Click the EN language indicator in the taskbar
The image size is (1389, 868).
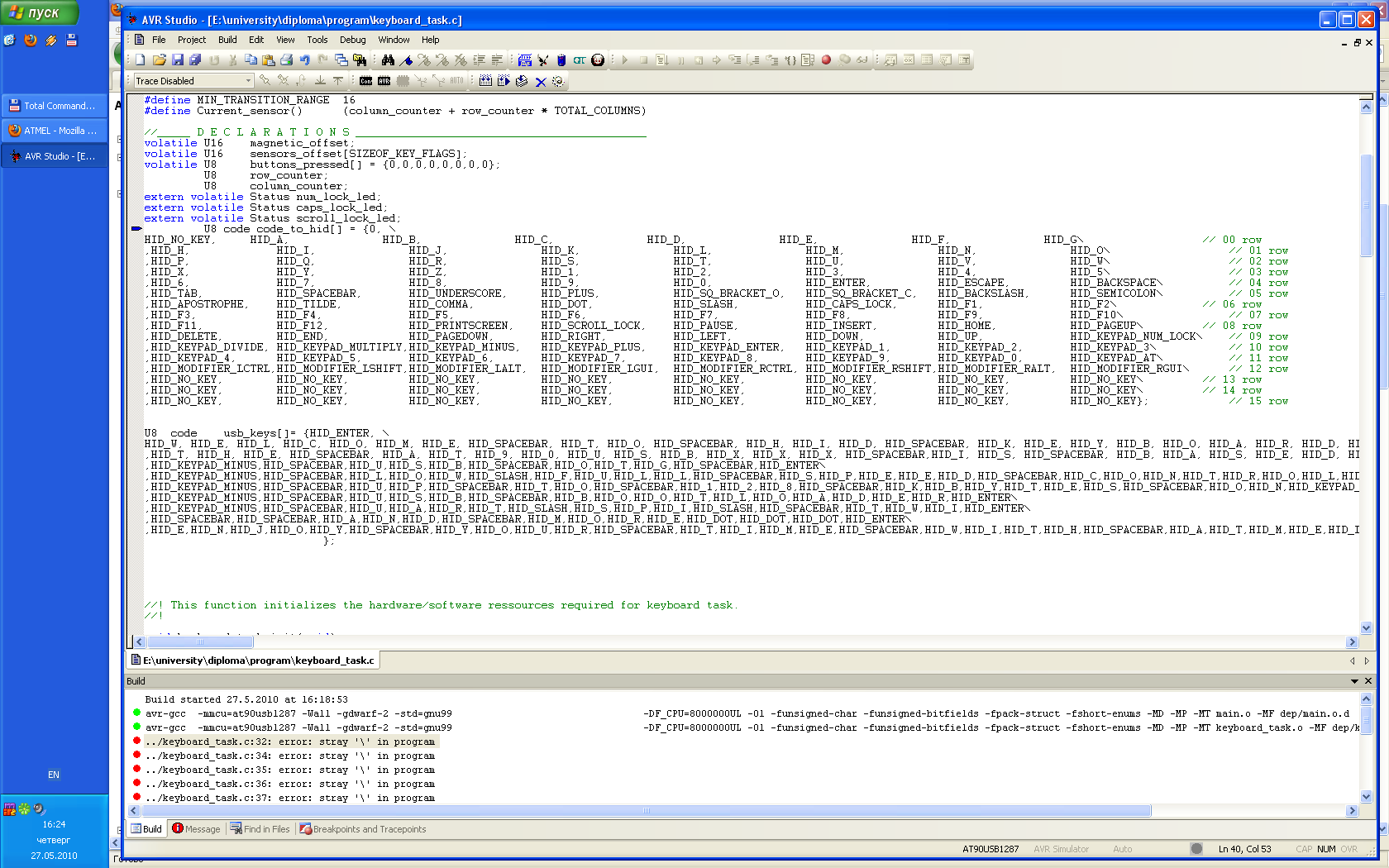(54, 775)
